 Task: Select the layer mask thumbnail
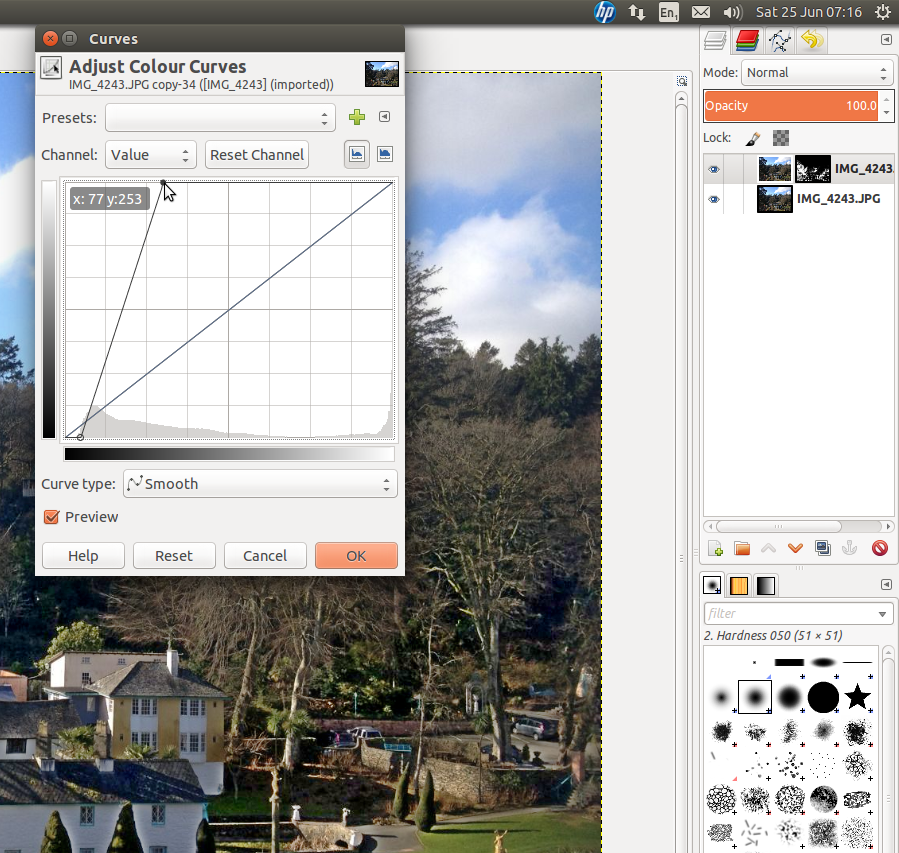(812, 169)
